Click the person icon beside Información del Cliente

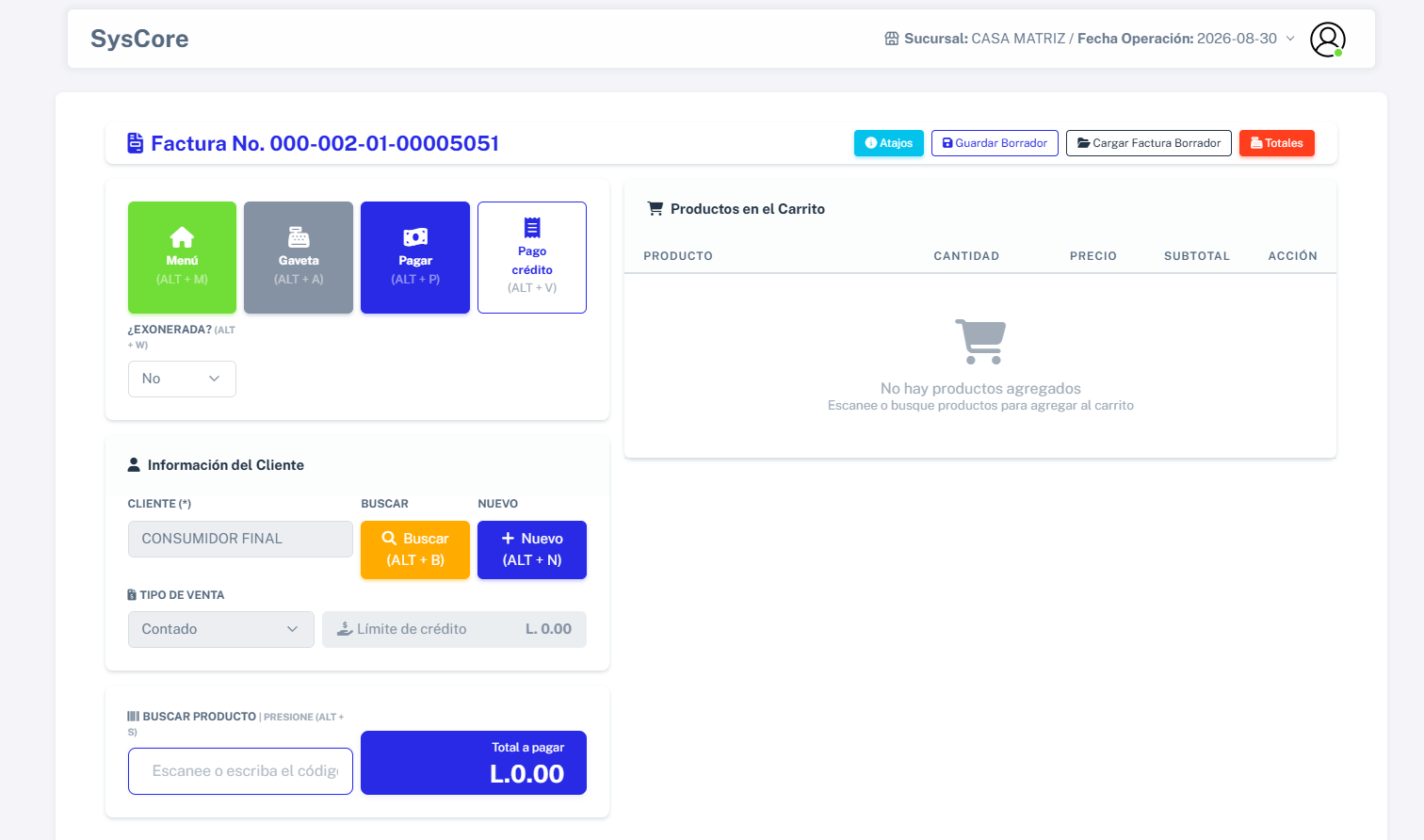(x=134, y=465)
